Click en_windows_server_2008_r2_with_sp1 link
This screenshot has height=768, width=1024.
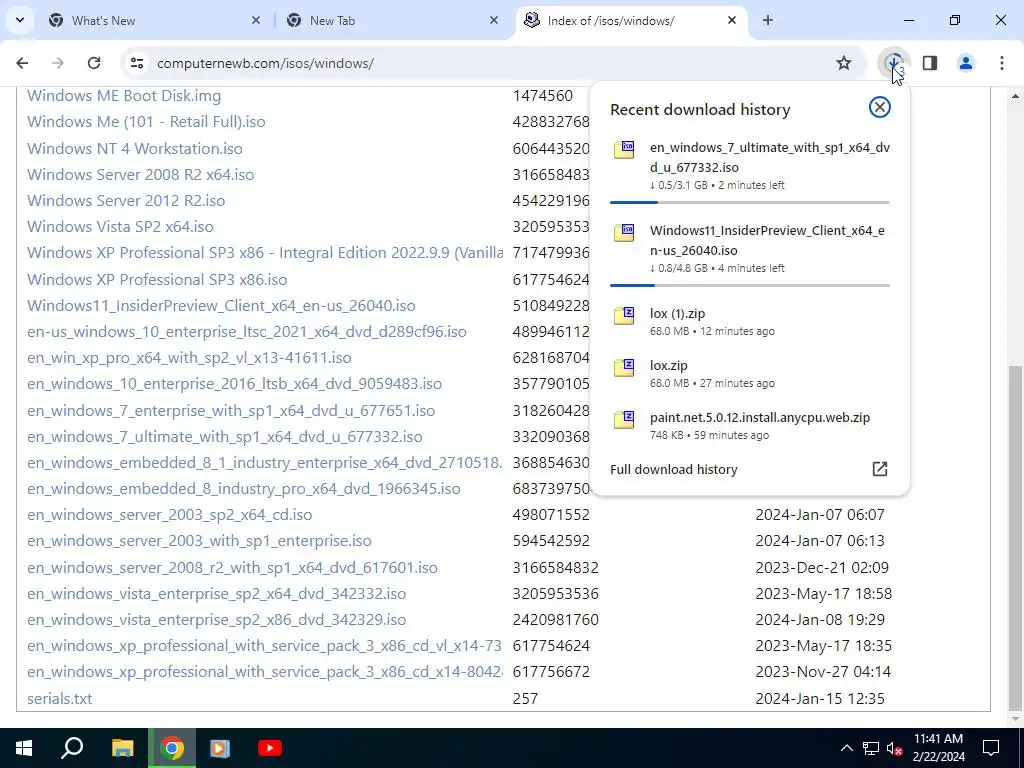232,568
